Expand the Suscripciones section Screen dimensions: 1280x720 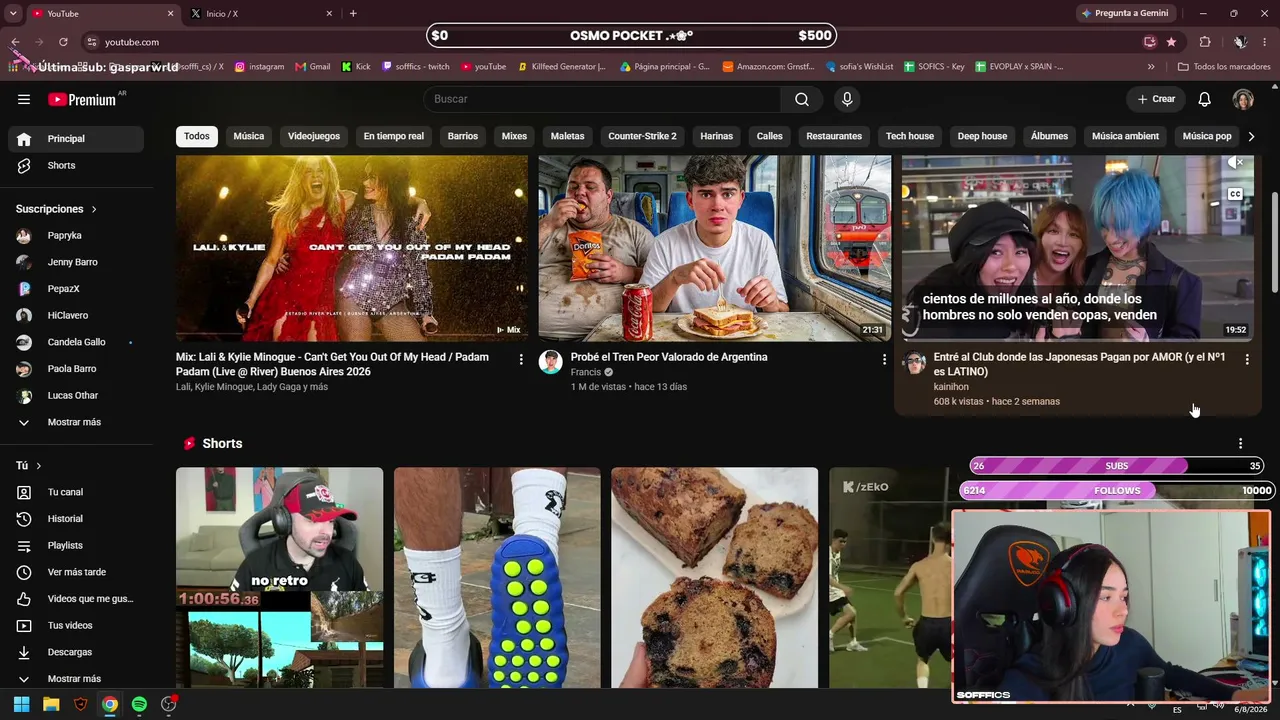56,209
